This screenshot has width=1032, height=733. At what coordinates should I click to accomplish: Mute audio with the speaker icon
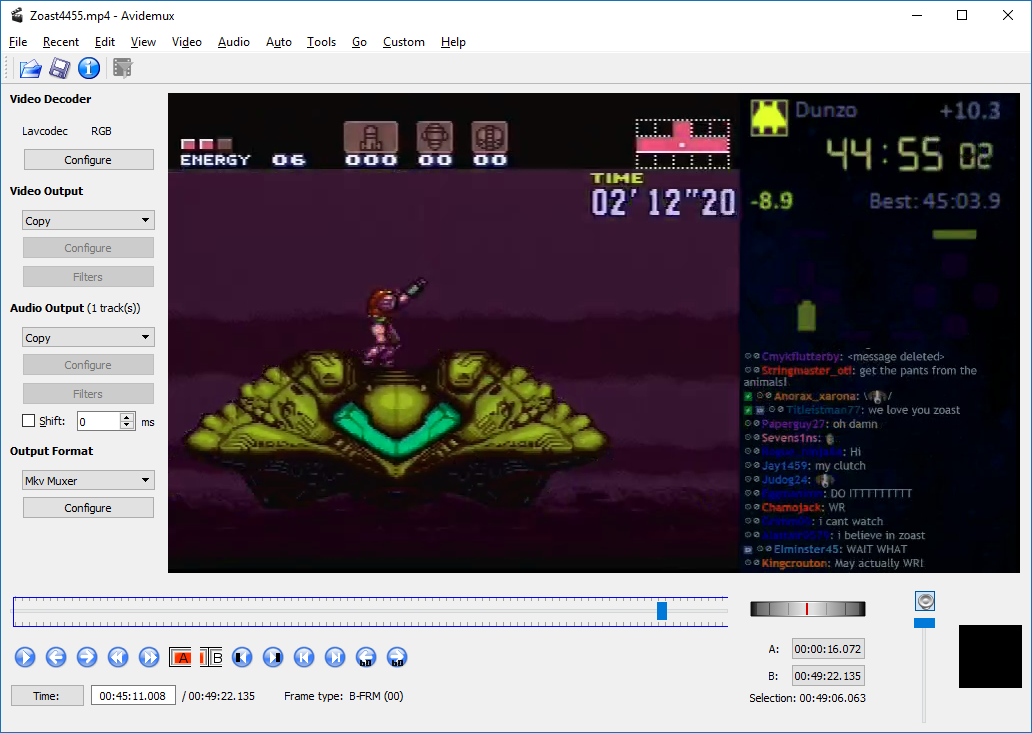coord(925,601)
